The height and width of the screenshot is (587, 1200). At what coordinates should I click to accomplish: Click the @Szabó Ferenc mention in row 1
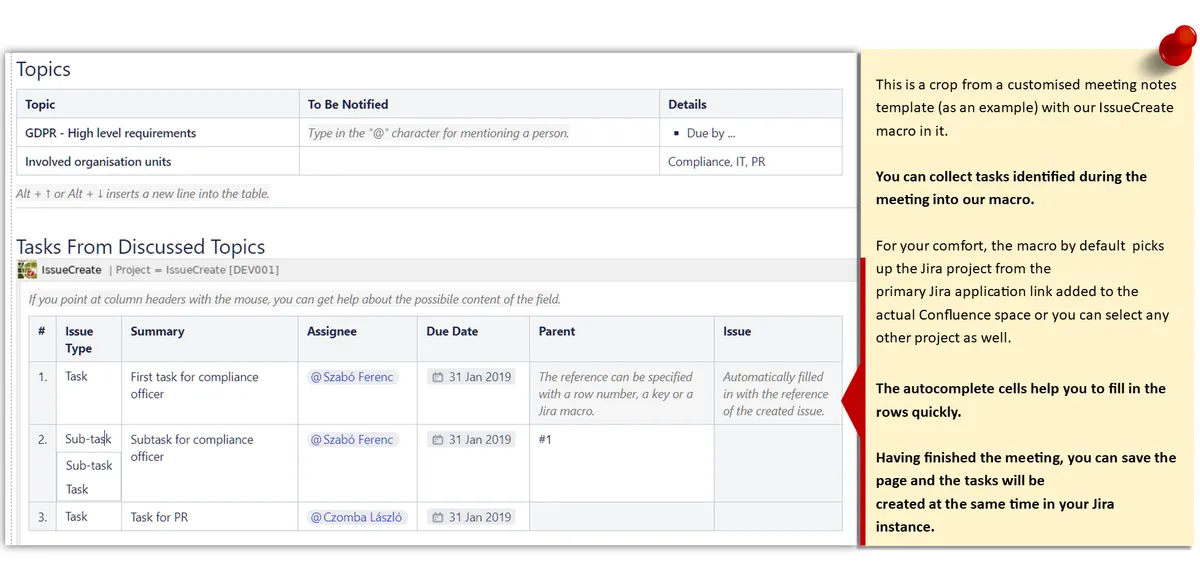pyautogui.click(x=352, y=377)
